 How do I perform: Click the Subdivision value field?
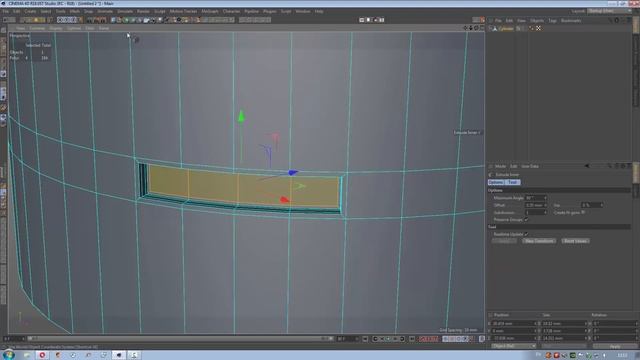coord(534,213)
